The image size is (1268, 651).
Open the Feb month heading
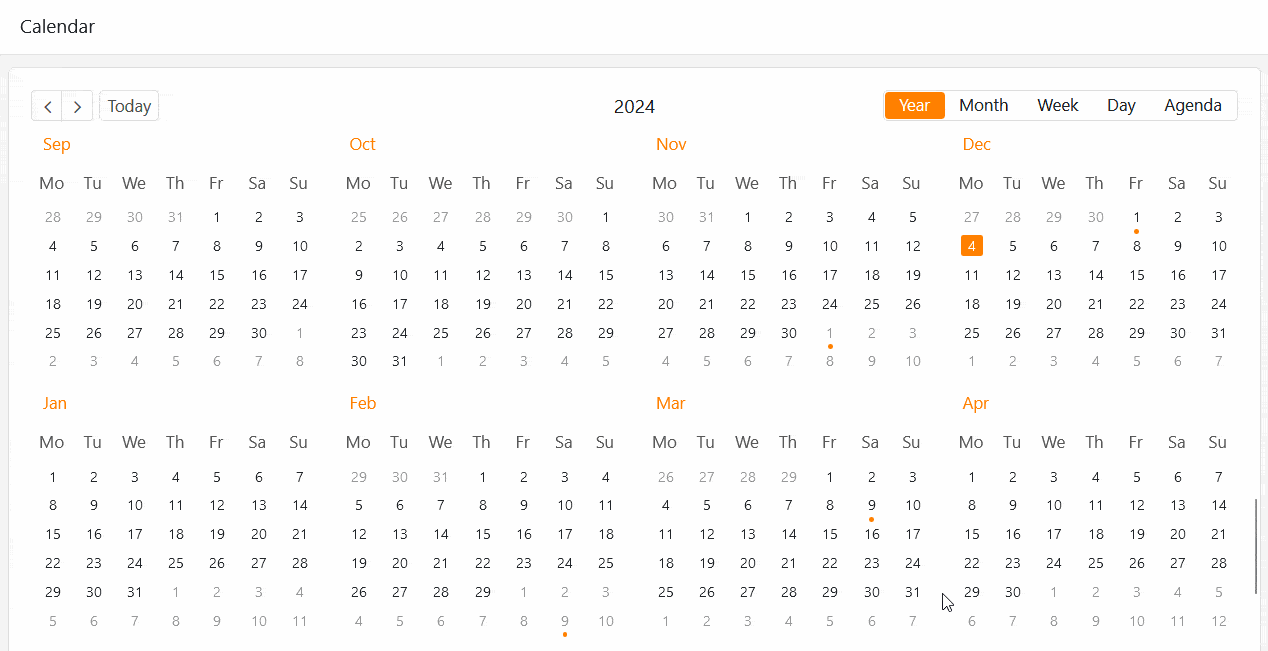[363, 403]
